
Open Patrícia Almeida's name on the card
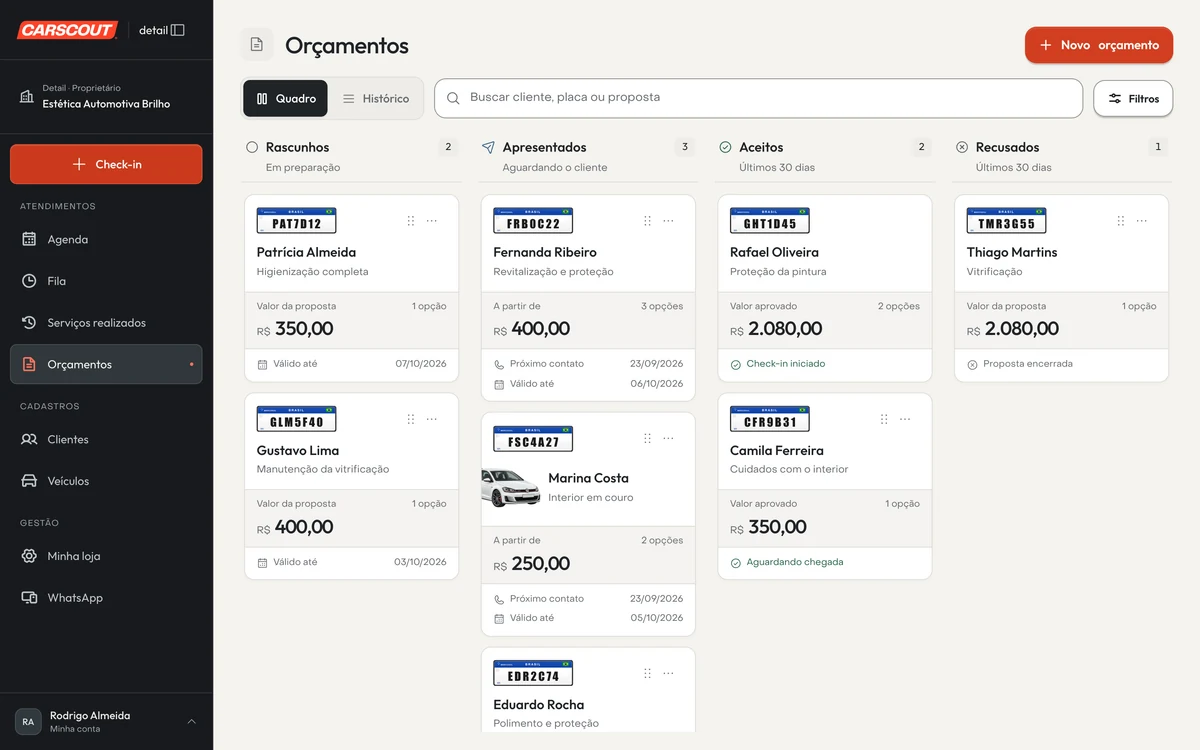[306, 252]
